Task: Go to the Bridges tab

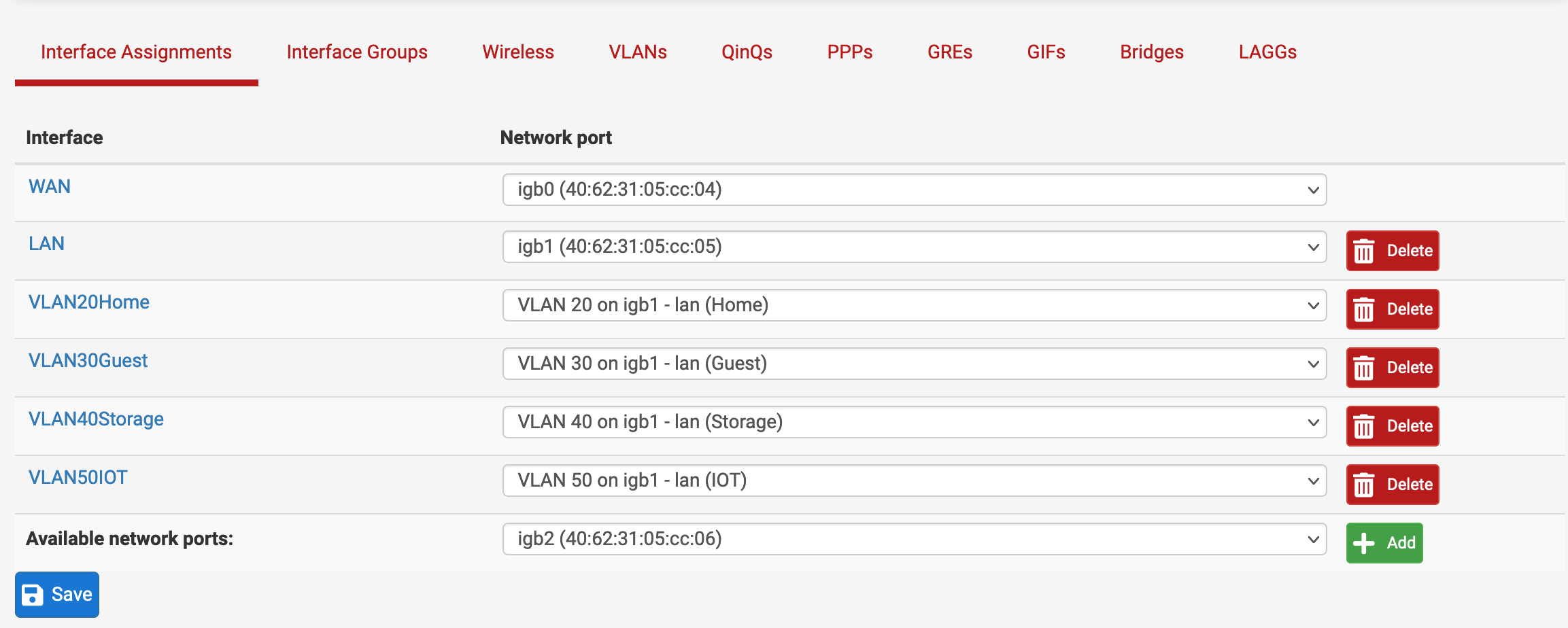Action: pyautogui.click(x=1152, y=52)
